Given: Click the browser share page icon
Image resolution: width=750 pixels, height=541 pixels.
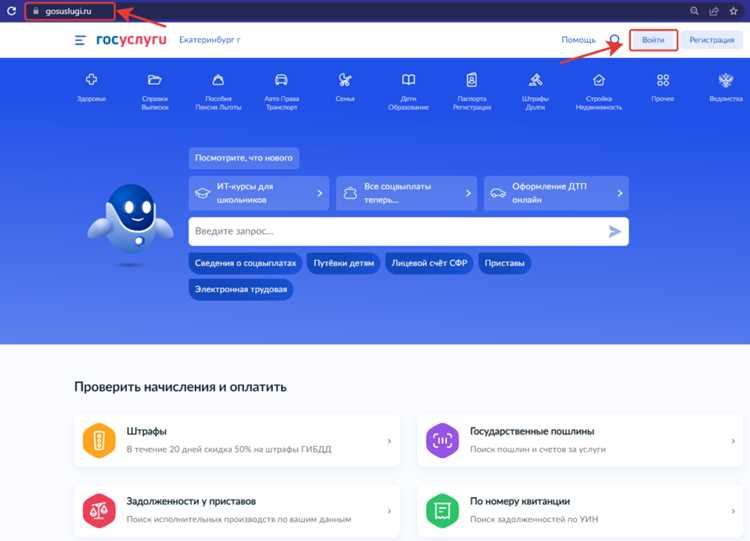Looking at the screenshot, I should [x=714, y=11].
